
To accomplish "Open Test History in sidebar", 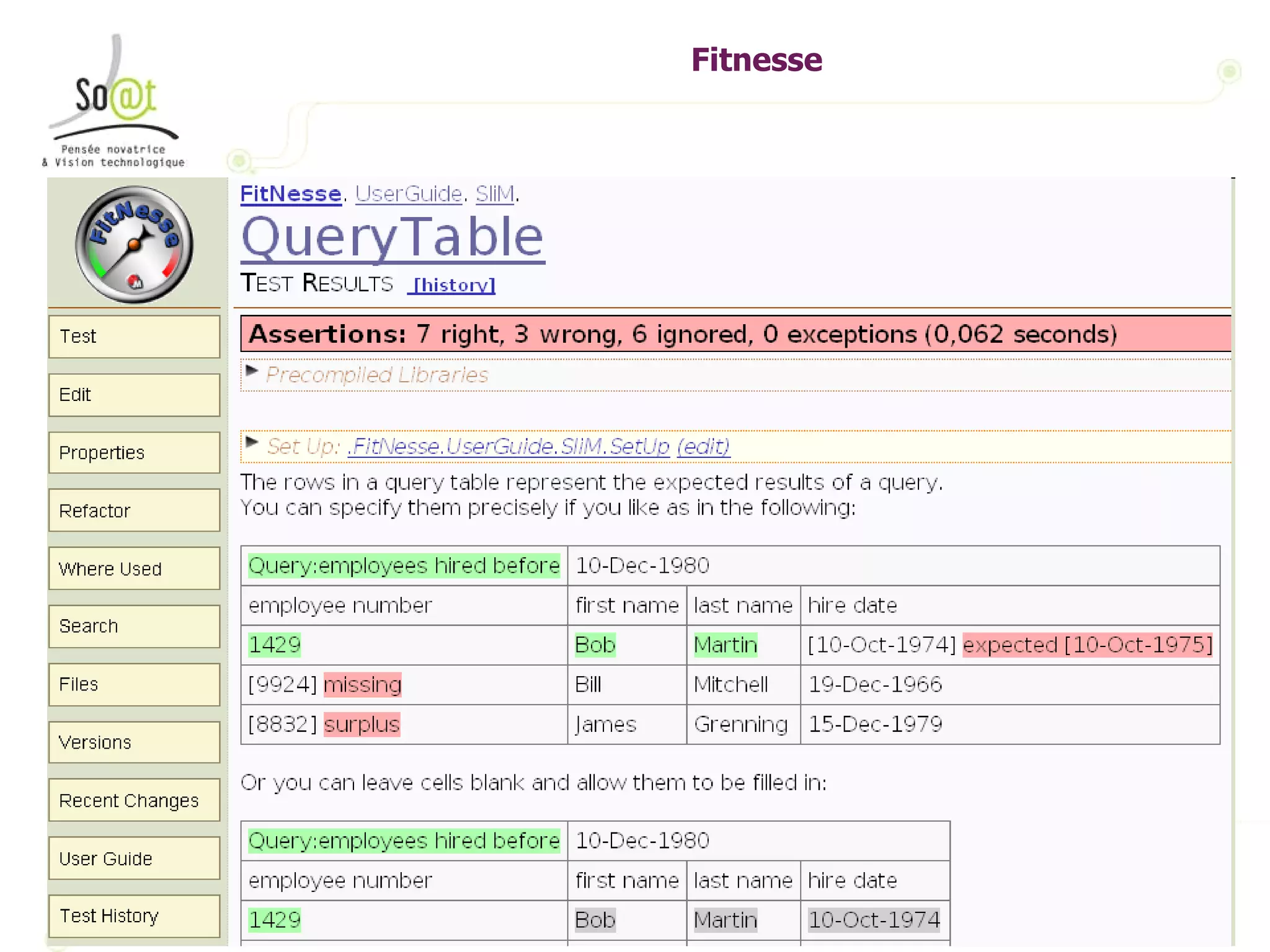I will pos(135,916).
